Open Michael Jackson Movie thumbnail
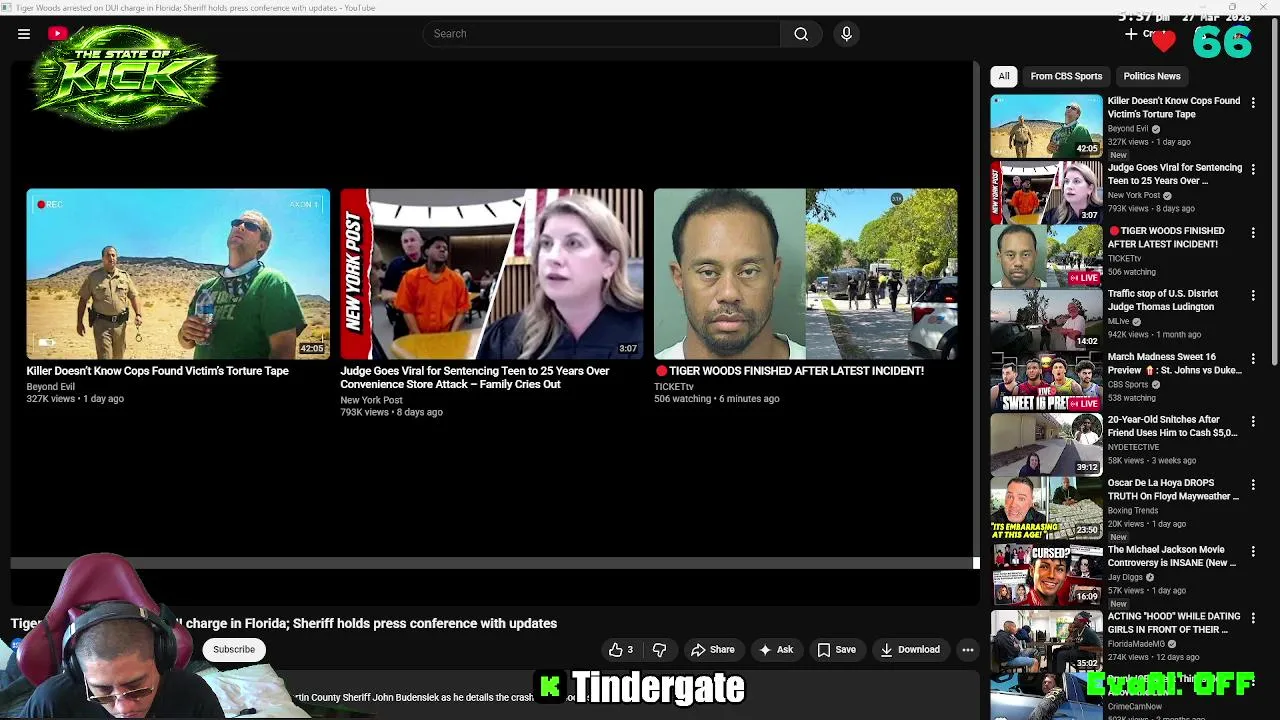 tap(1046, 575)
